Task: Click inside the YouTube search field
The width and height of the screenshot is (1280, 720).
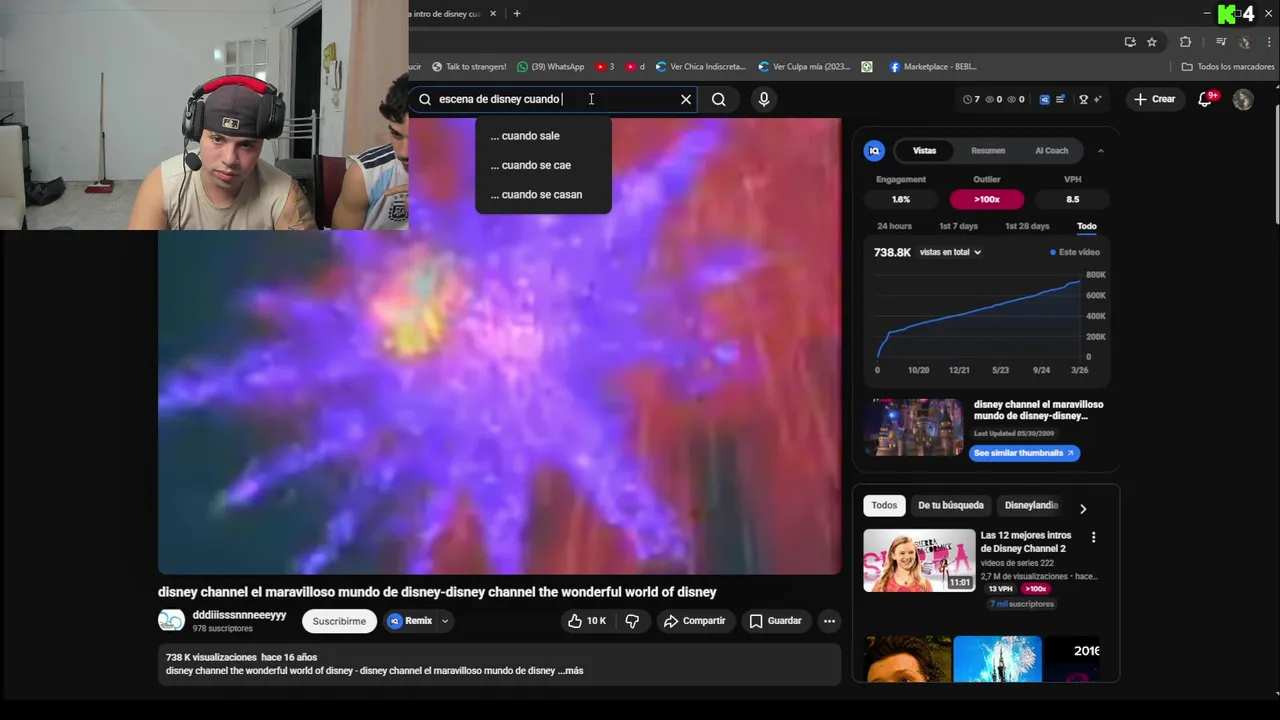Action: pyautogui.click(x=555, y=99)
